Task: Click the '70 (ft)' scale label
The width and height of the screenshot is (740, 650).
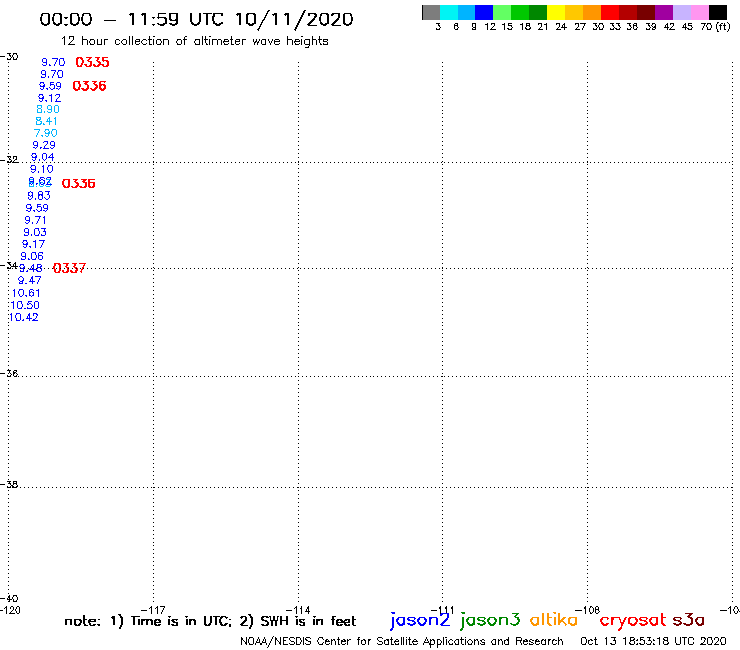Action: pos(715,27)
